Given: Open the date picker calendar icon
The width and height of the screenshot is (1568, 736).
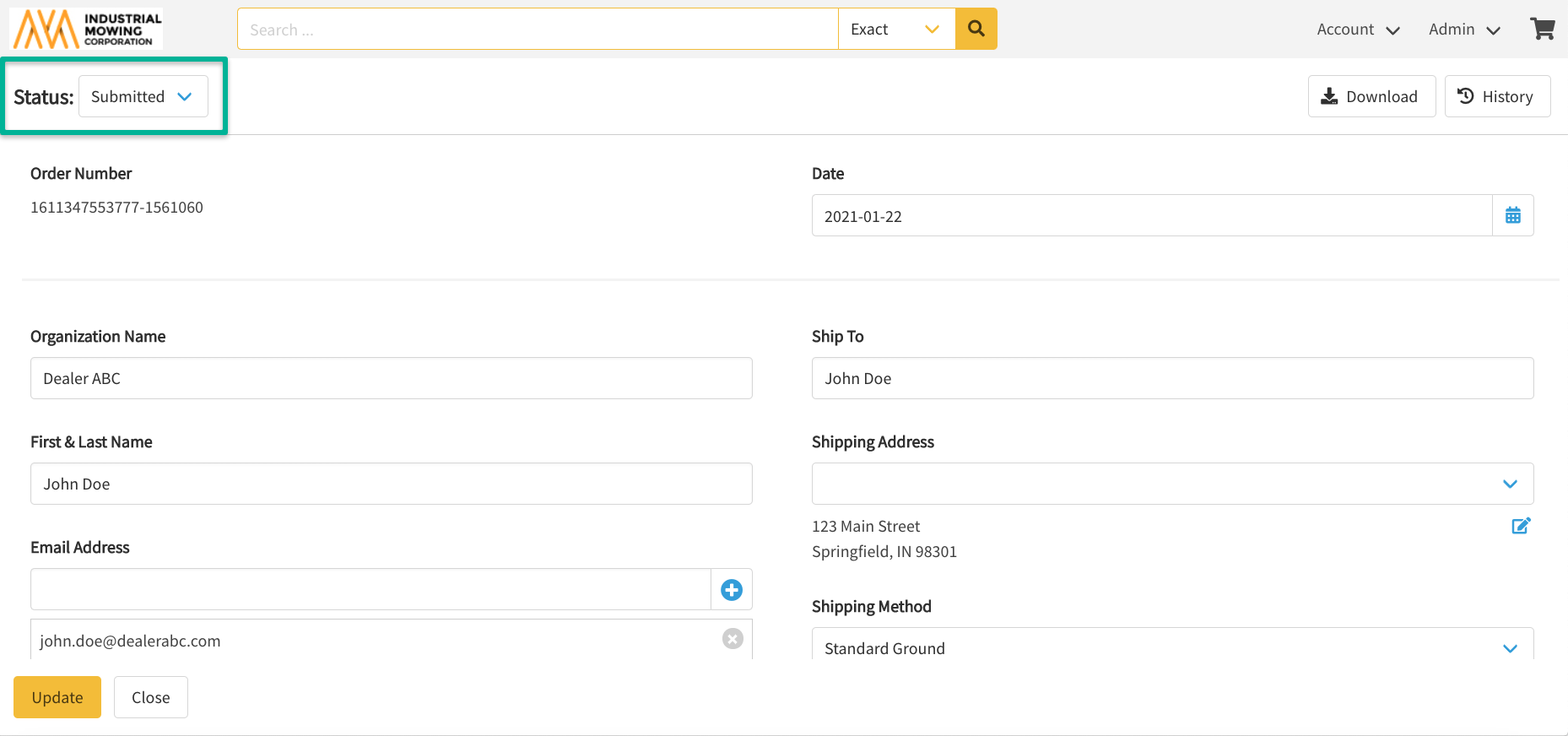Looking at the screenshot, I should tap(1512, 215).
